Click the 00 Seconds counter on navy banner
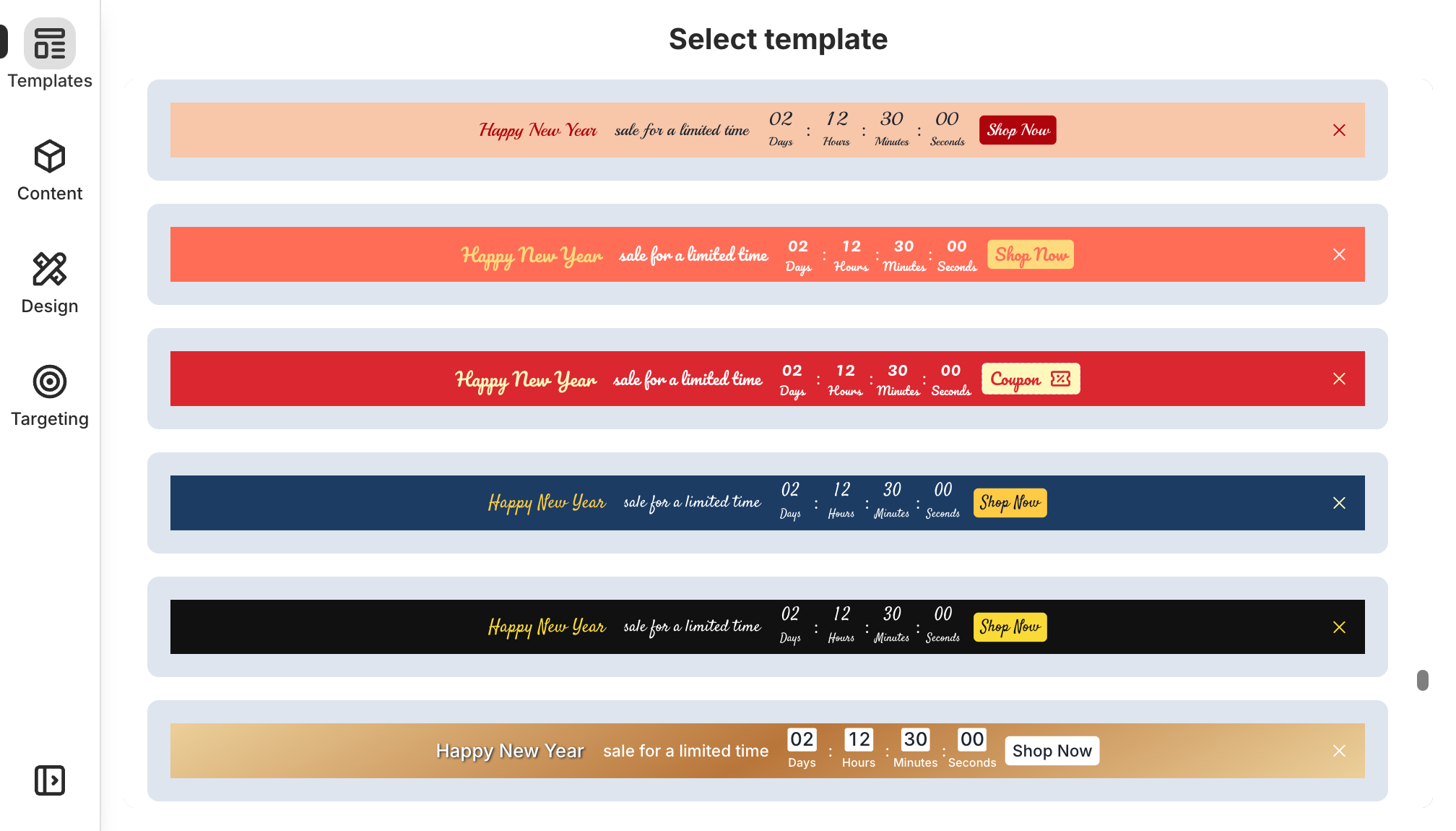The width and height of the screenshot is (1456, 831). [x=942, y=500]
